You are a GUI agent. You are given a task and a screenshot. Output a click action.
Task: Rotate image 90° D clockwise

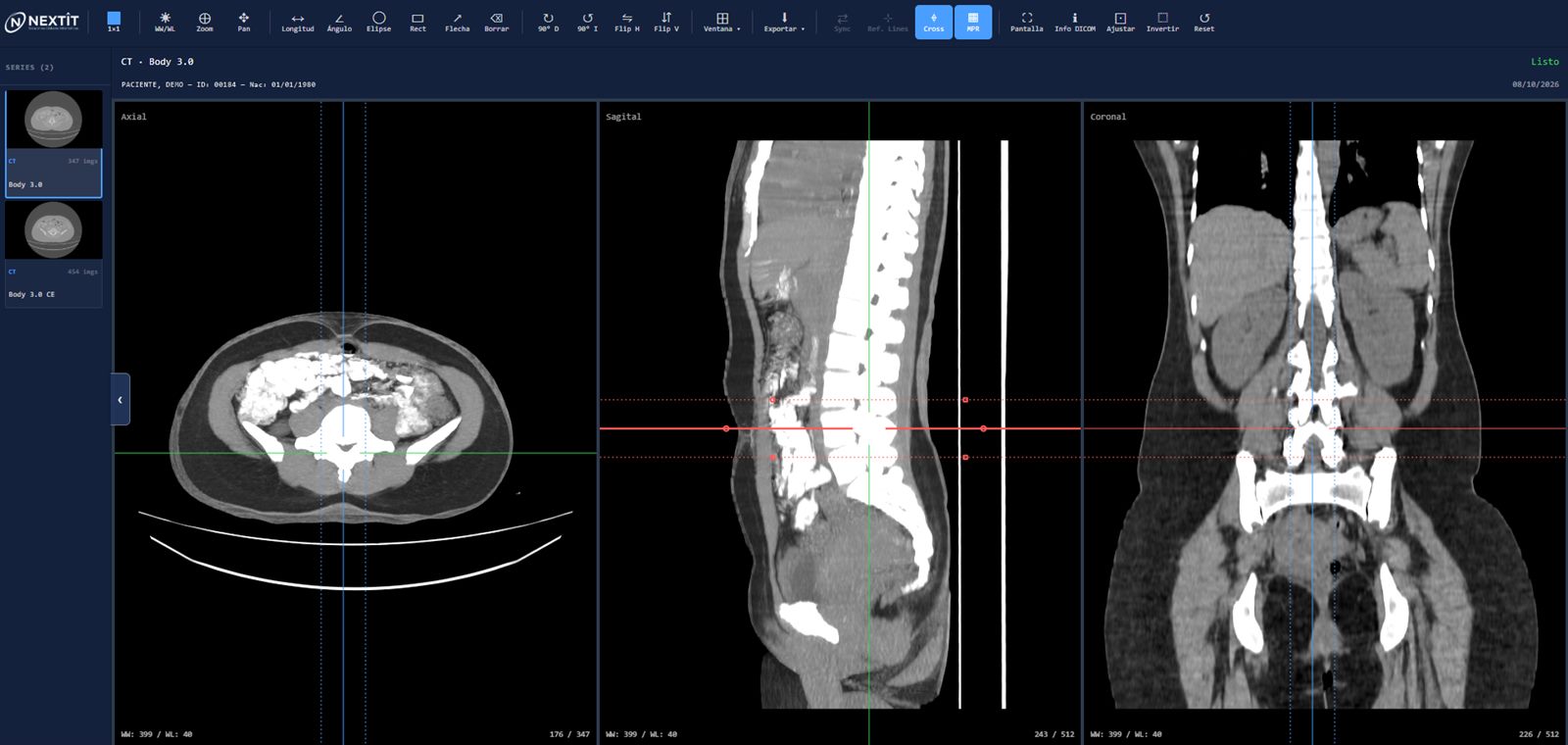click(548, 22)
